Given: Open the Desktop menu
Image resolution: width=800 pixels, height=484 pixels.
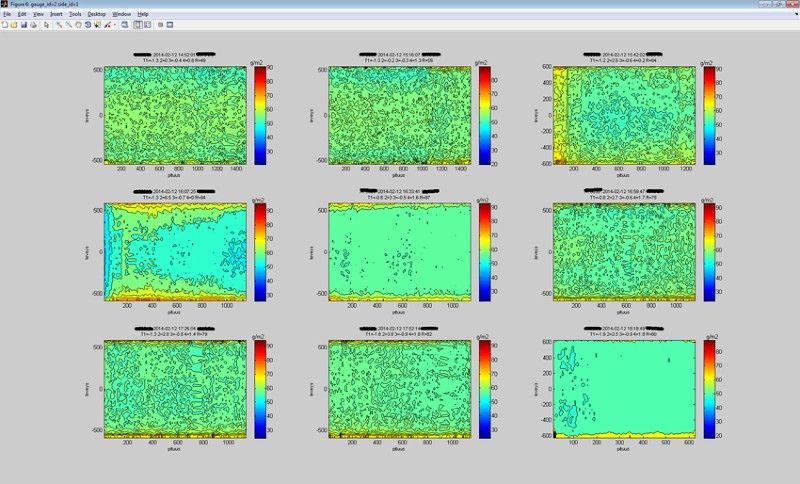Looking at the screenshot, I should (96, 14).
